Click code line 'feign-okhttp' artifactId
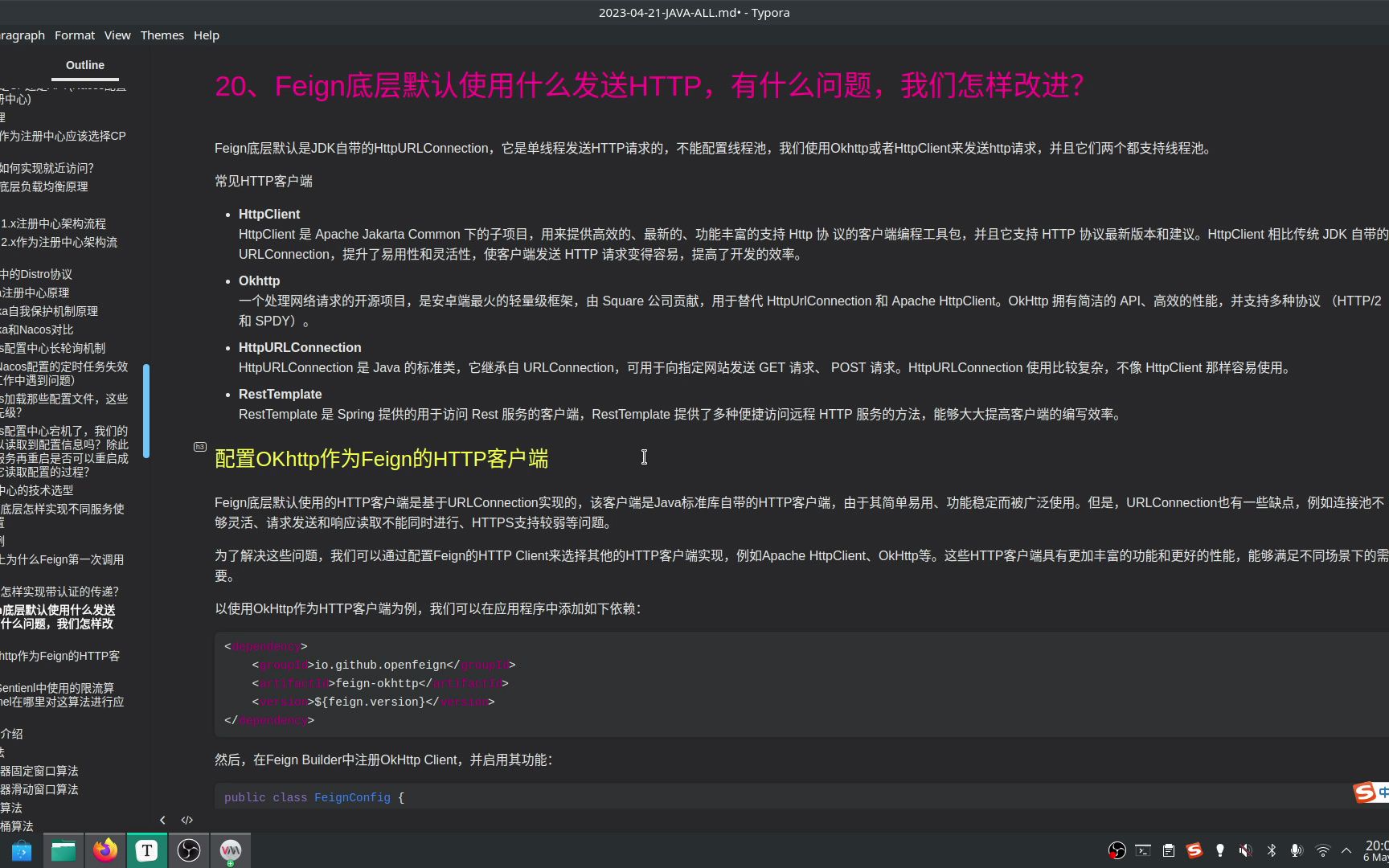The height and width of the screenshot is (868, 1389). (380, 683)
